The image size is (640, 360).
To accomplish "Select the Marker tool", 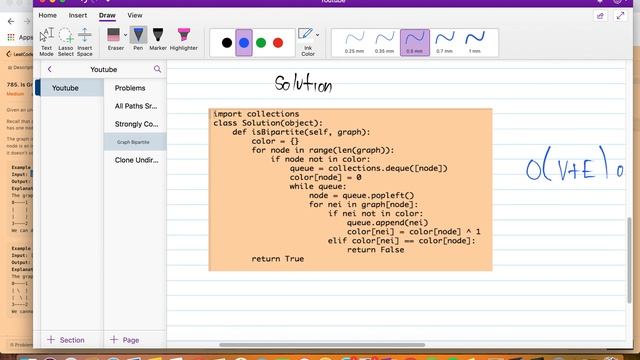I will (158, 39).
